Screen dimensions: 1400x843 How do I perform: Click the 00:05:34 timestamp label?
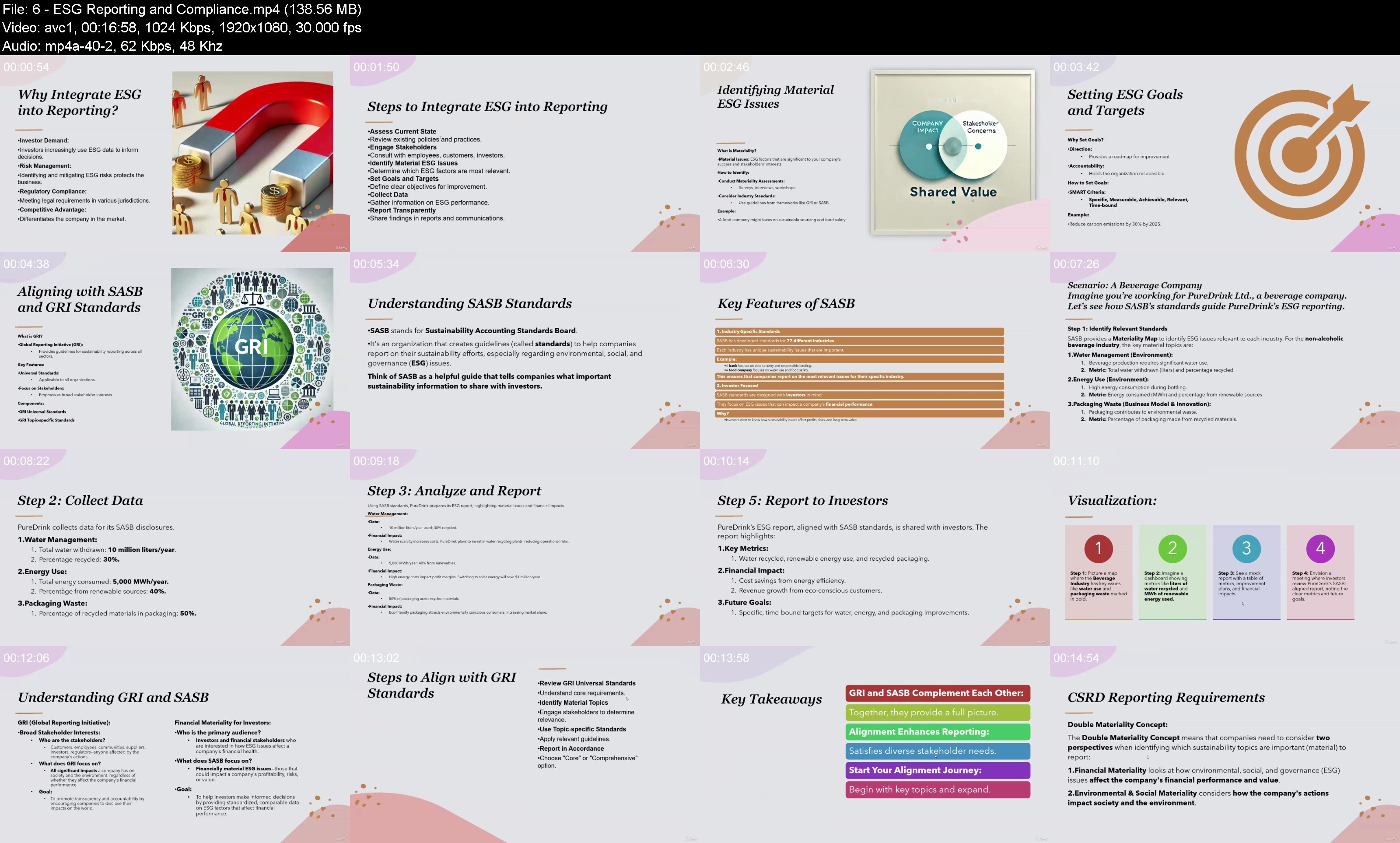coord(376,264)
